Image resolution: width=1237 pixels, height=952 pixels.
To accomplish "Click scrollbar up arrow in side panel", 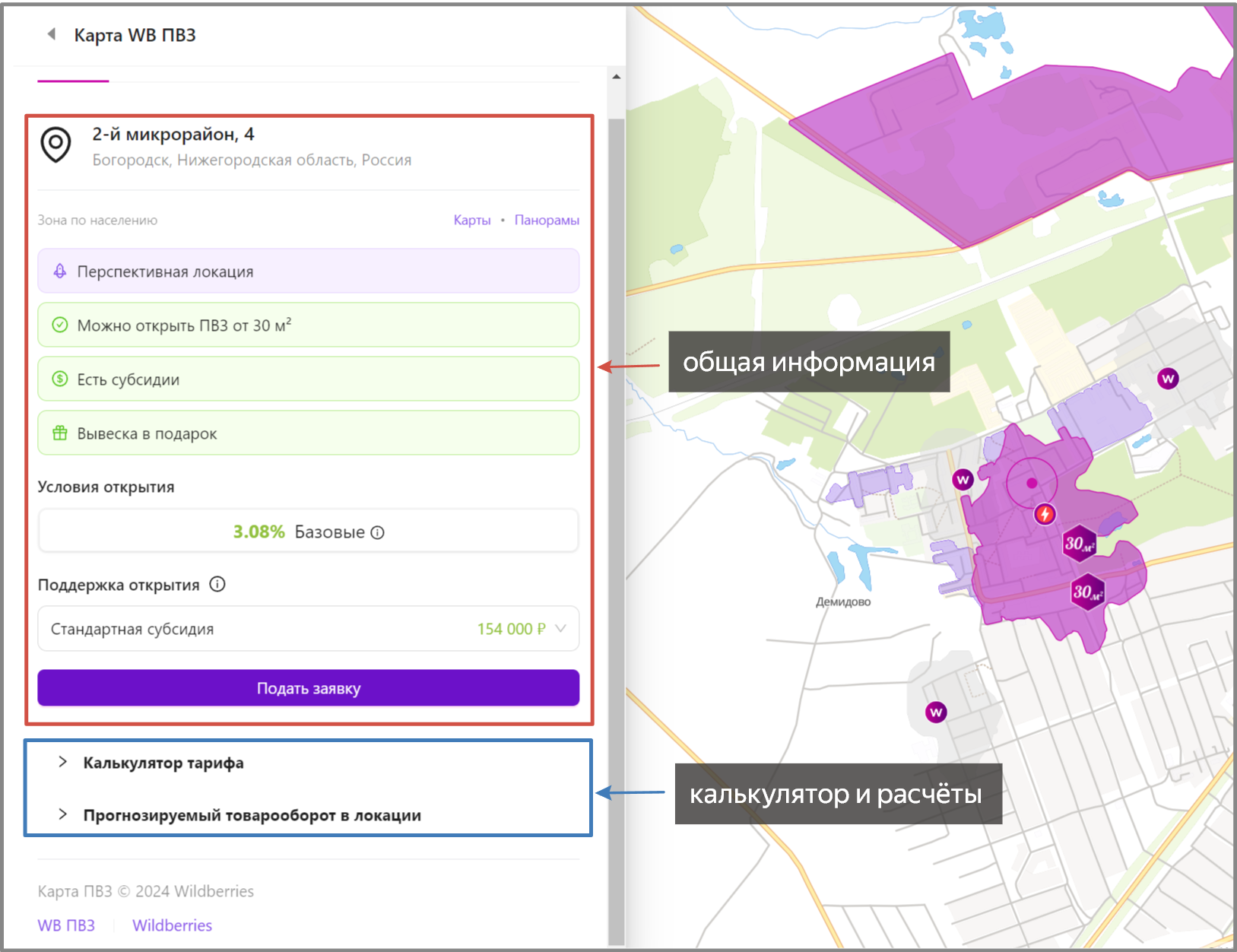I will (x=617, y=77).
